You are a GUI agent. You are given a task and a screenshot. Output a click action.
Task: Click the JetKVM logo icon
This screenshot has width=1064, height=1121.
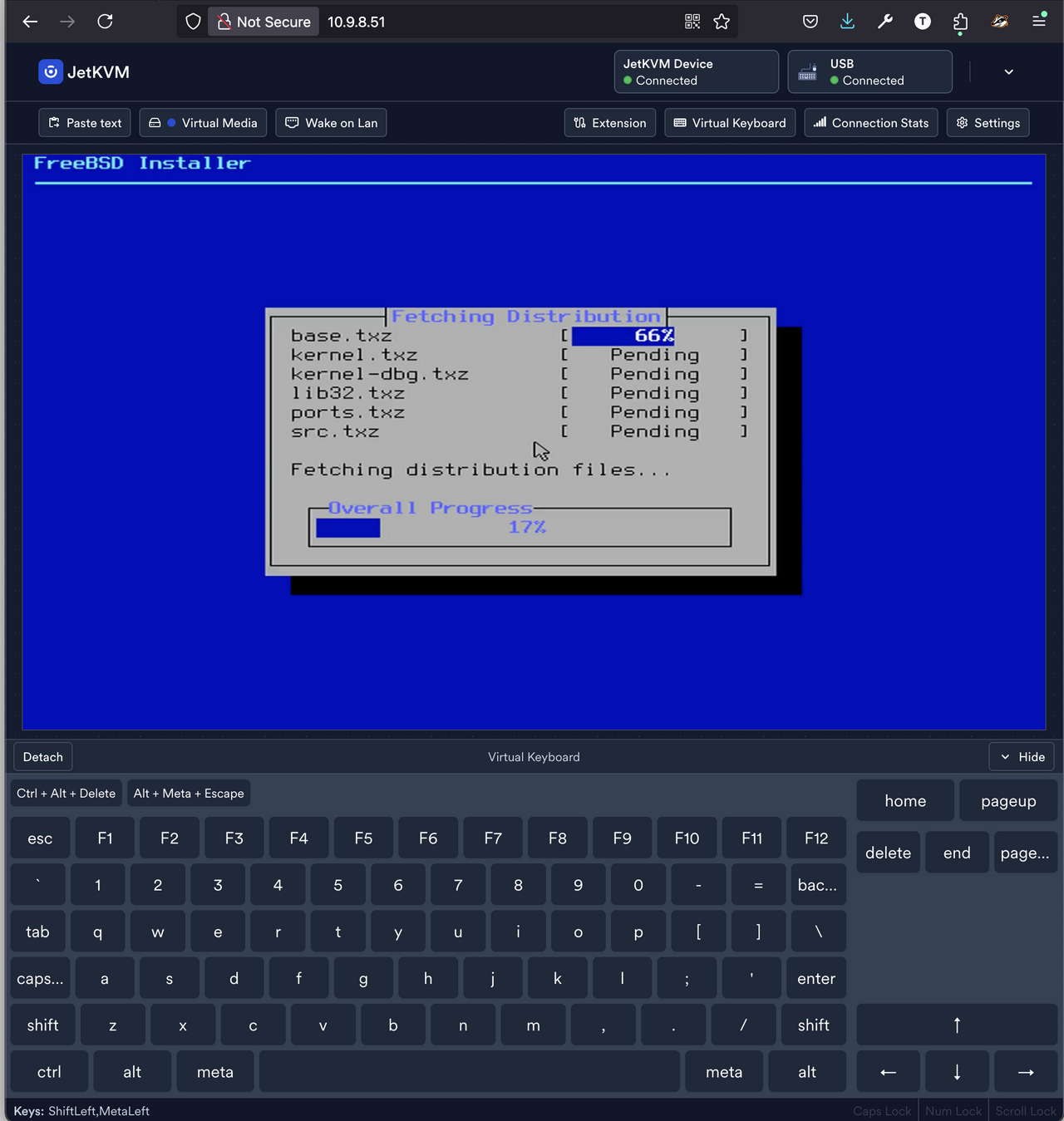point(51,72)
